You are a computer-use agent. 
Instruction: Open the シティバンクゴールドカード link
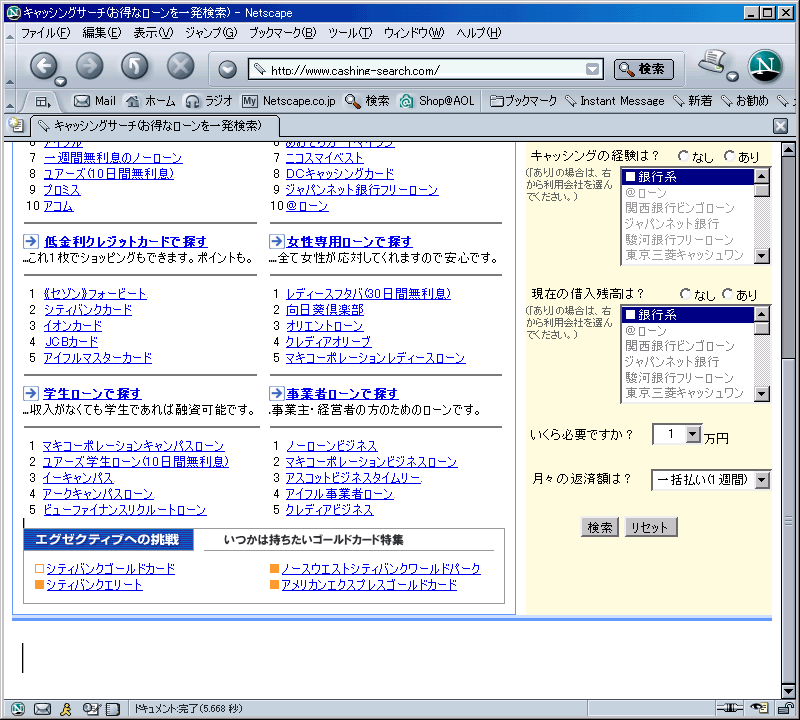click(111, 568)
